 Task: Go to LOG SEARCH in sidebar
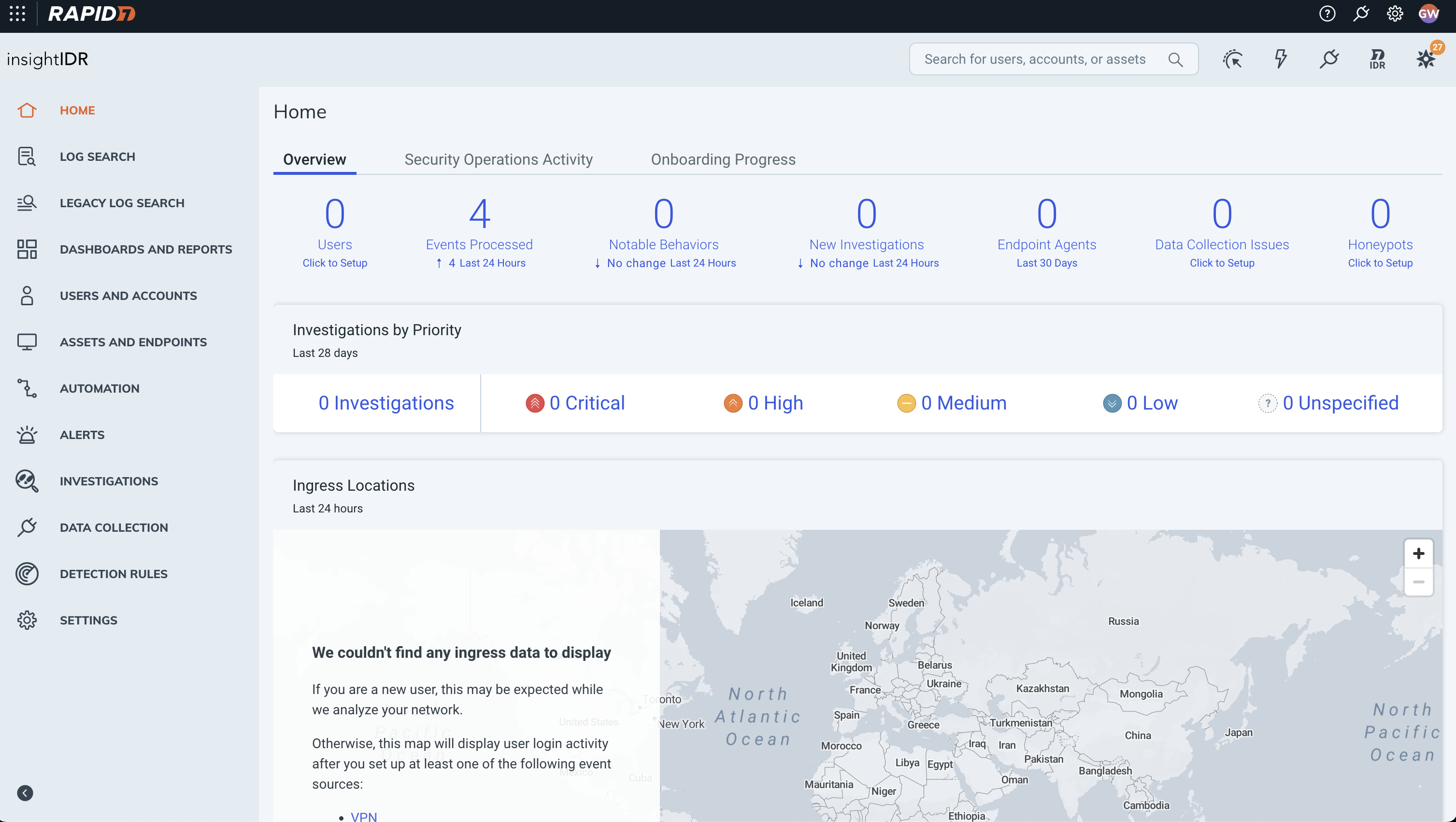pos(97,156)
